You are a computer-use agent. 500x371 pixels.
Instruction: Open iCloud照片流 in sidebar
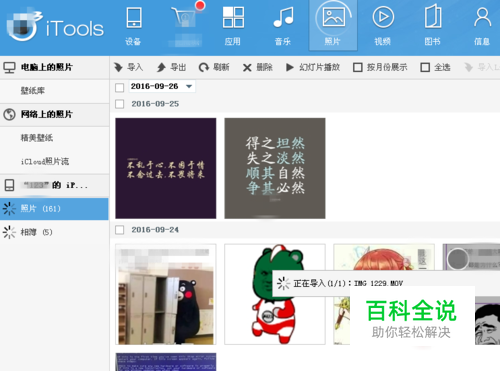(x=55, y=162)
